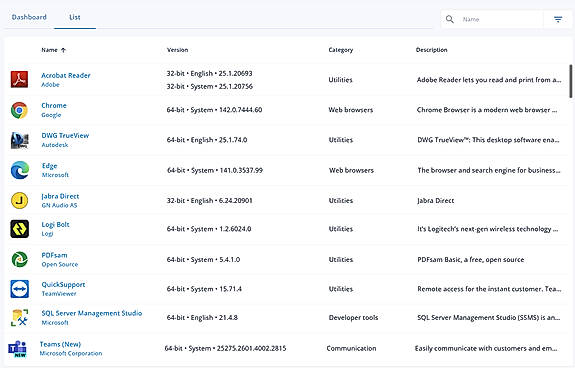Screen dimensions: 575x368
Task: Click the Description column header
Action: 432,50
